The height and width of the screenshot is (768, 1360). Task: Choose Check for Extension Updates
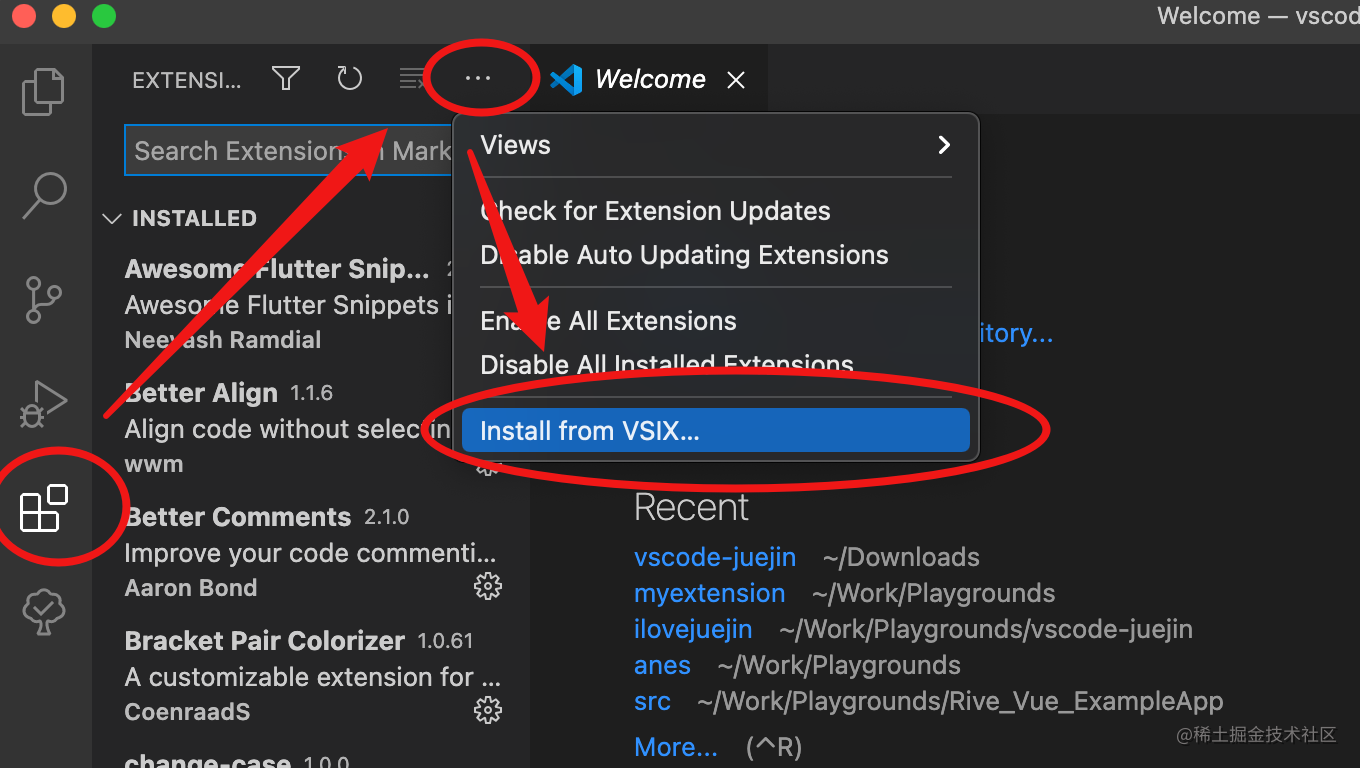(655, 210)
